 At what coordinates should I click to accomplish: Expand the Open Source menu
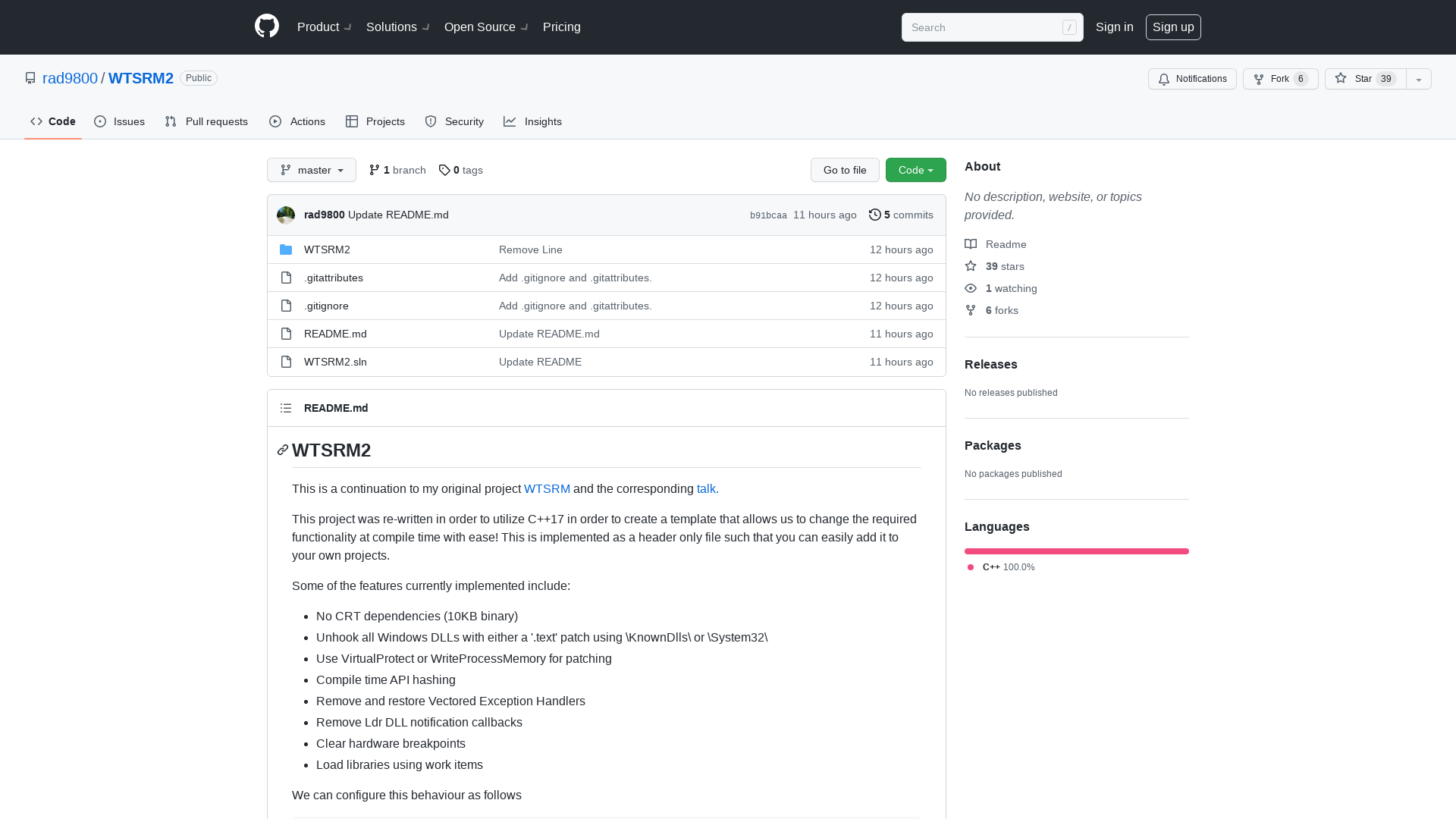click(486, 27)
